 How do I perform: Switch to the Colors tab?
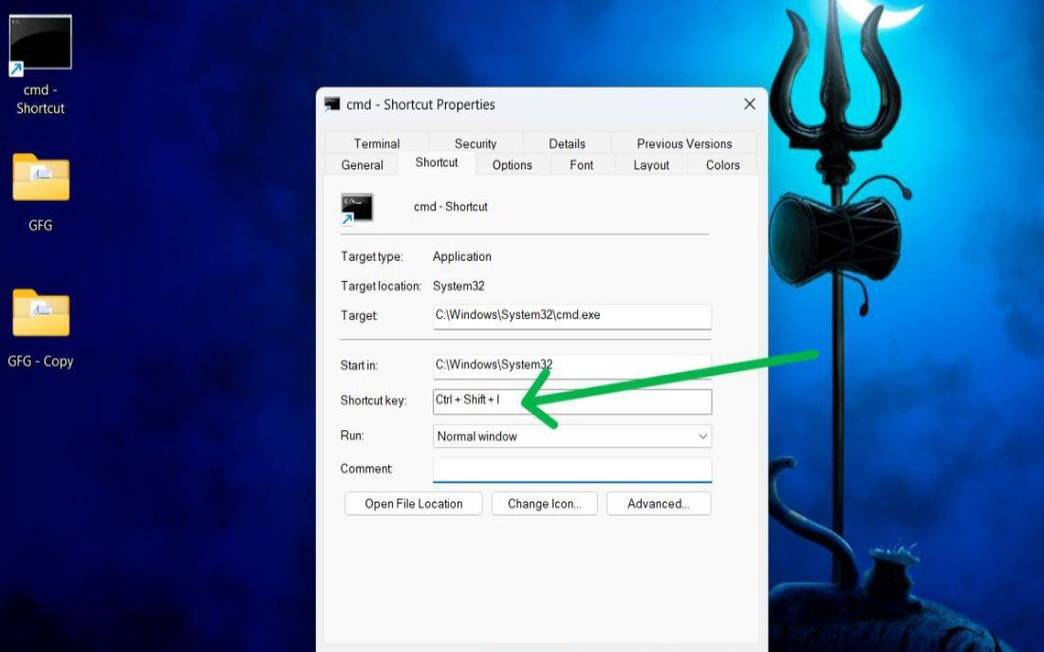722,164
